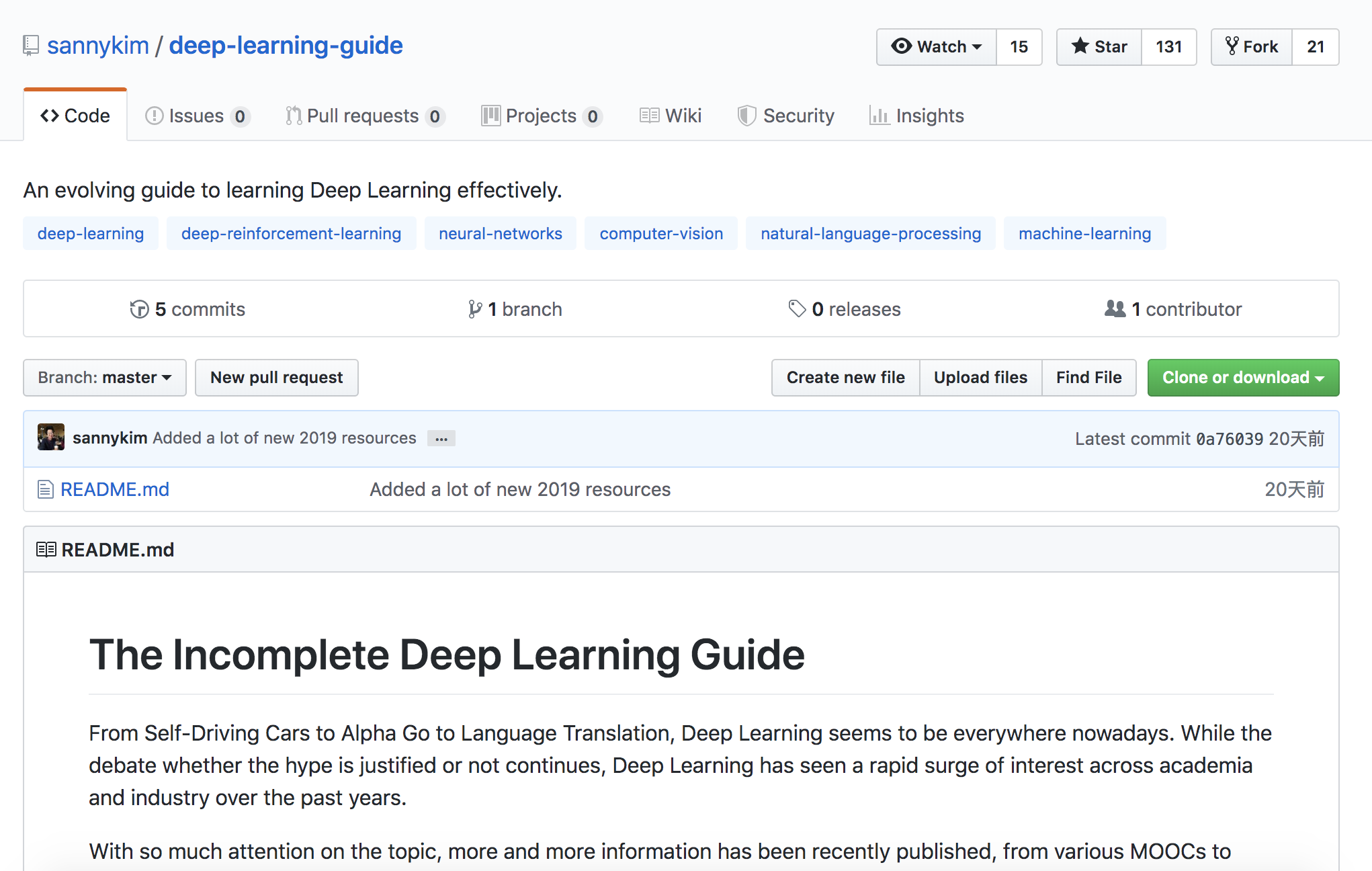The height and width of the screenshot is (871, 1372).
Task: Open the latest commit hash 0a76039
Action: [1230, 439]
